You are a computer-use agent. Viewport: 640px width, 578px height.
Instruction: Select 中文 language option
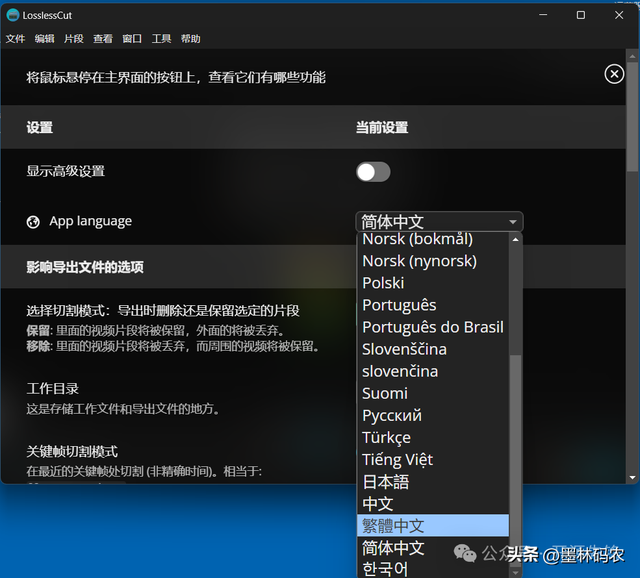[433, 504]
